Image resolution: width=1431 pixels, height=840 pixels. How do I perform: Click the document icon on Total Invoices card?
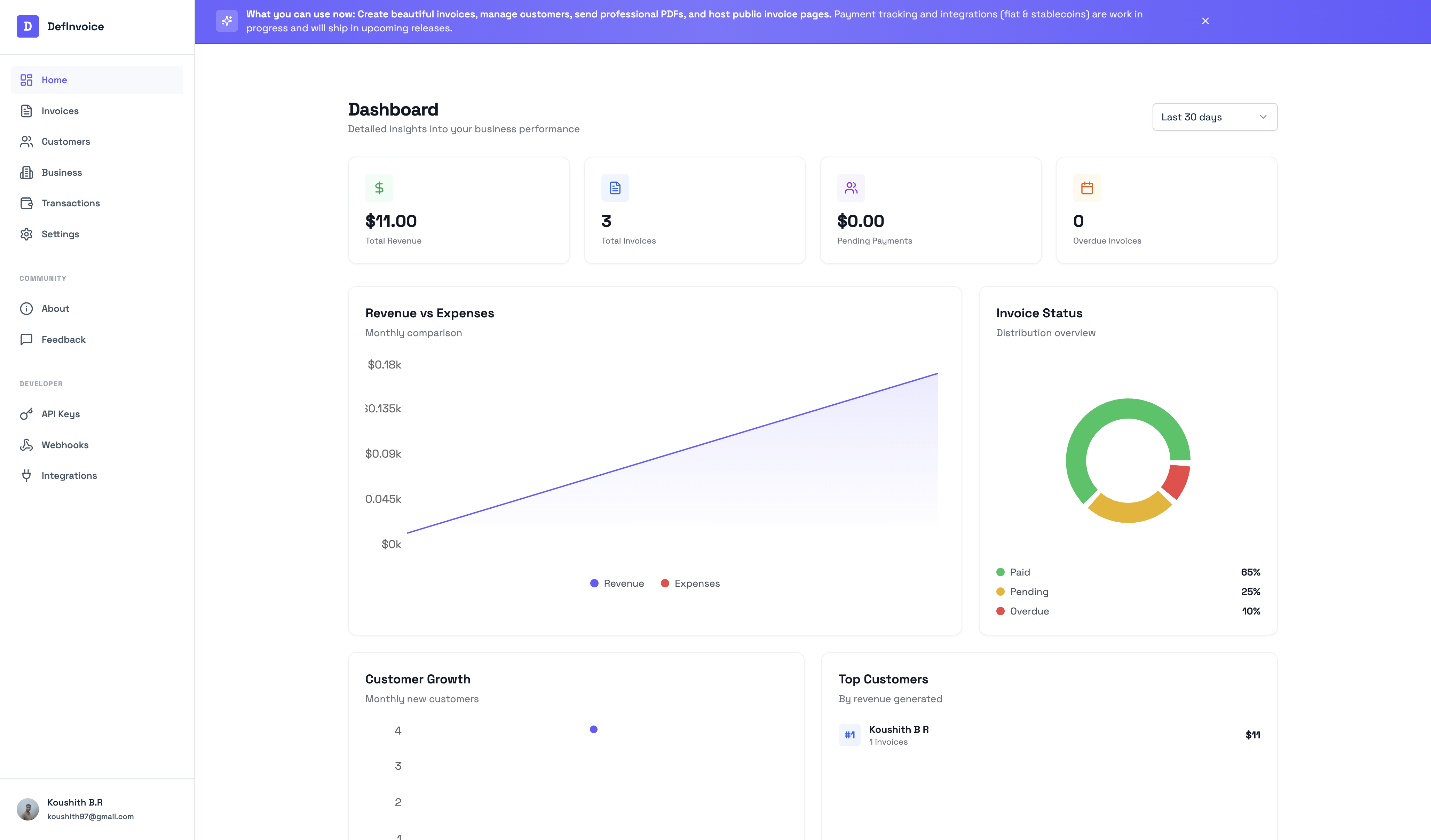click(x=615, y=188)
